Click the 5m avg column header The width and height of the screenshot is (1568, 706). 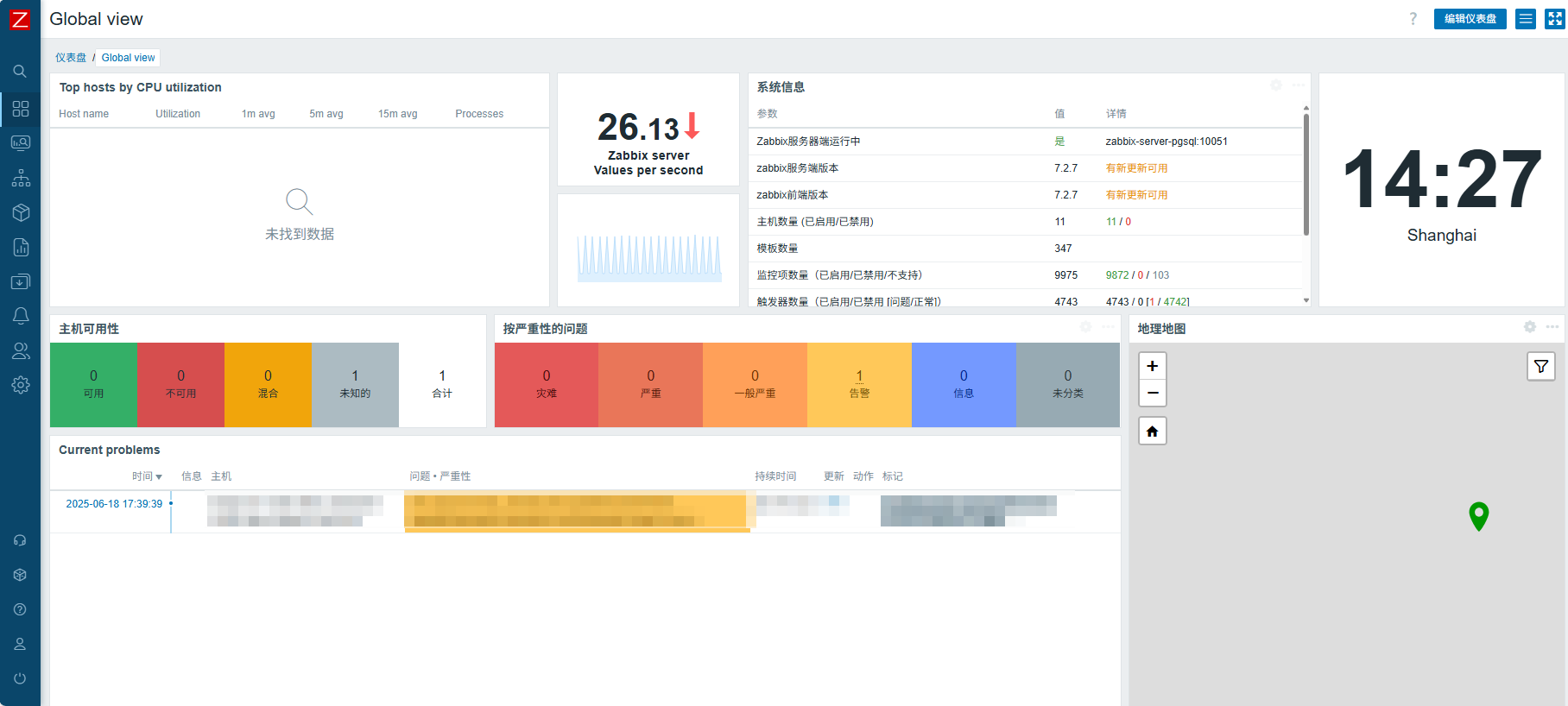pos(326,114)
